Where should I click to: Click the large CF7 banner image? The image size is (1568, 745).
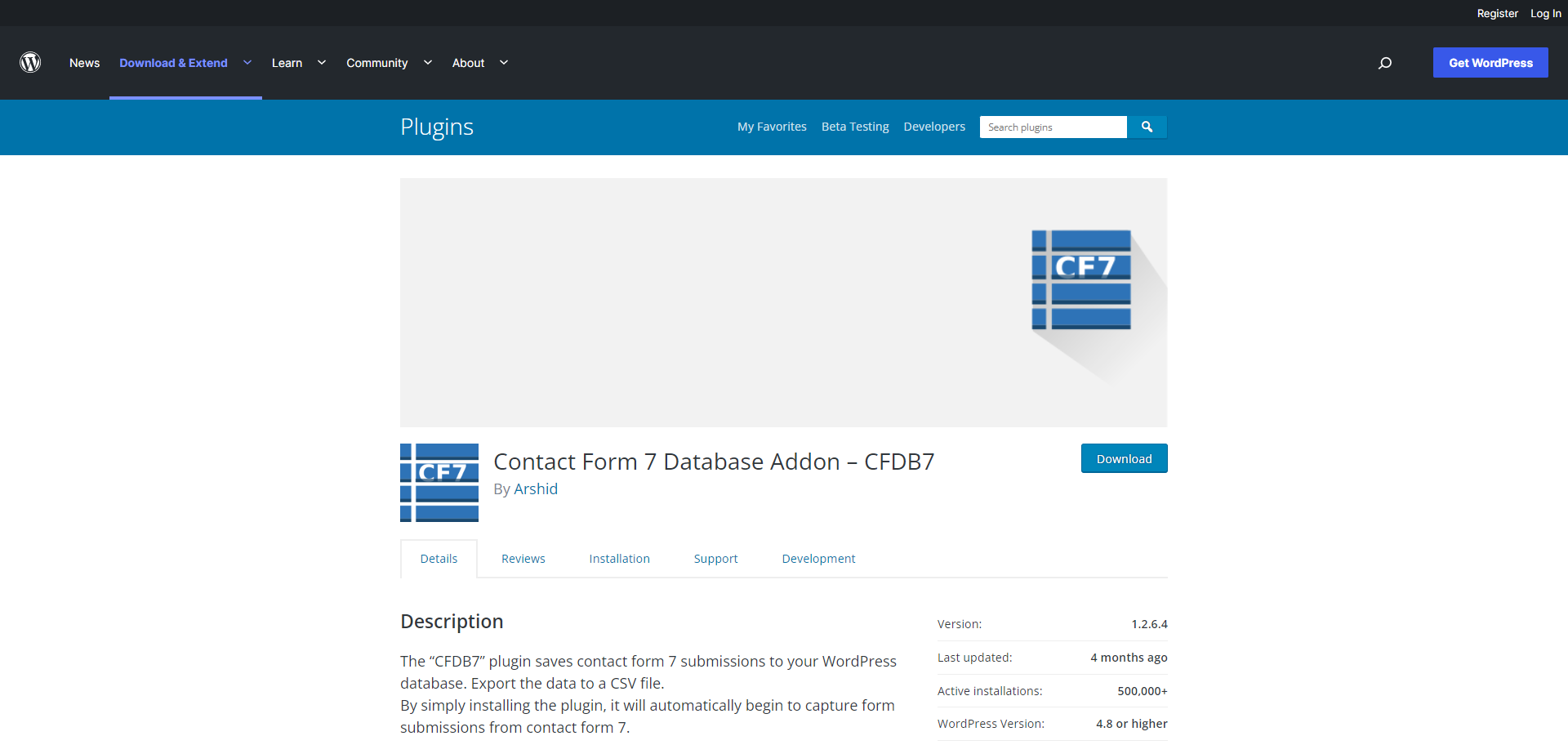pyautogui.click(x=783, y=302)
